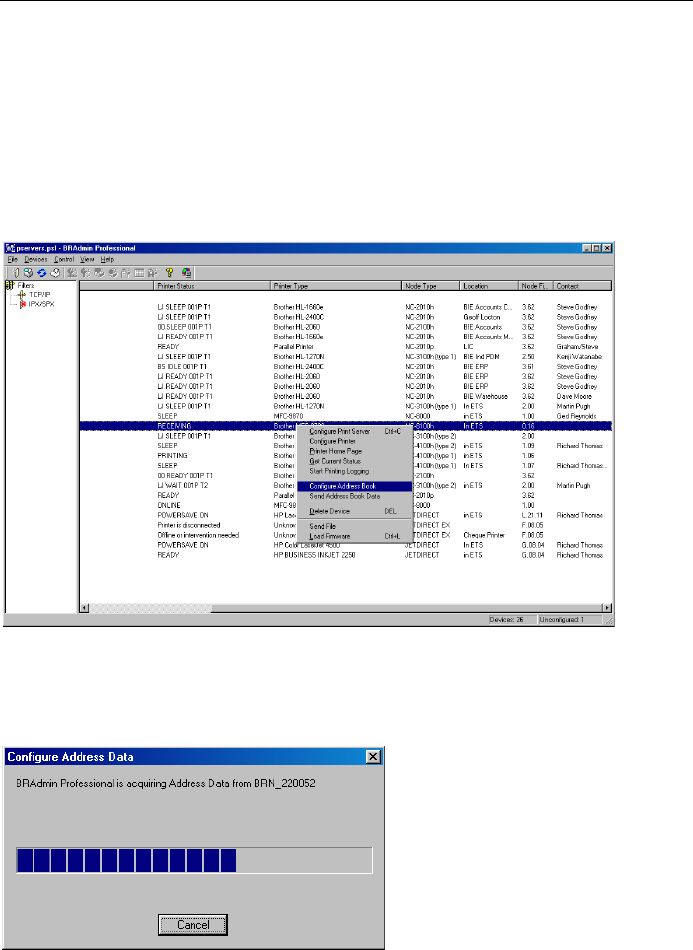This screenshot has height=950, width=693.
Task: Click the Filters tree root icon
Action: (10, 285)
